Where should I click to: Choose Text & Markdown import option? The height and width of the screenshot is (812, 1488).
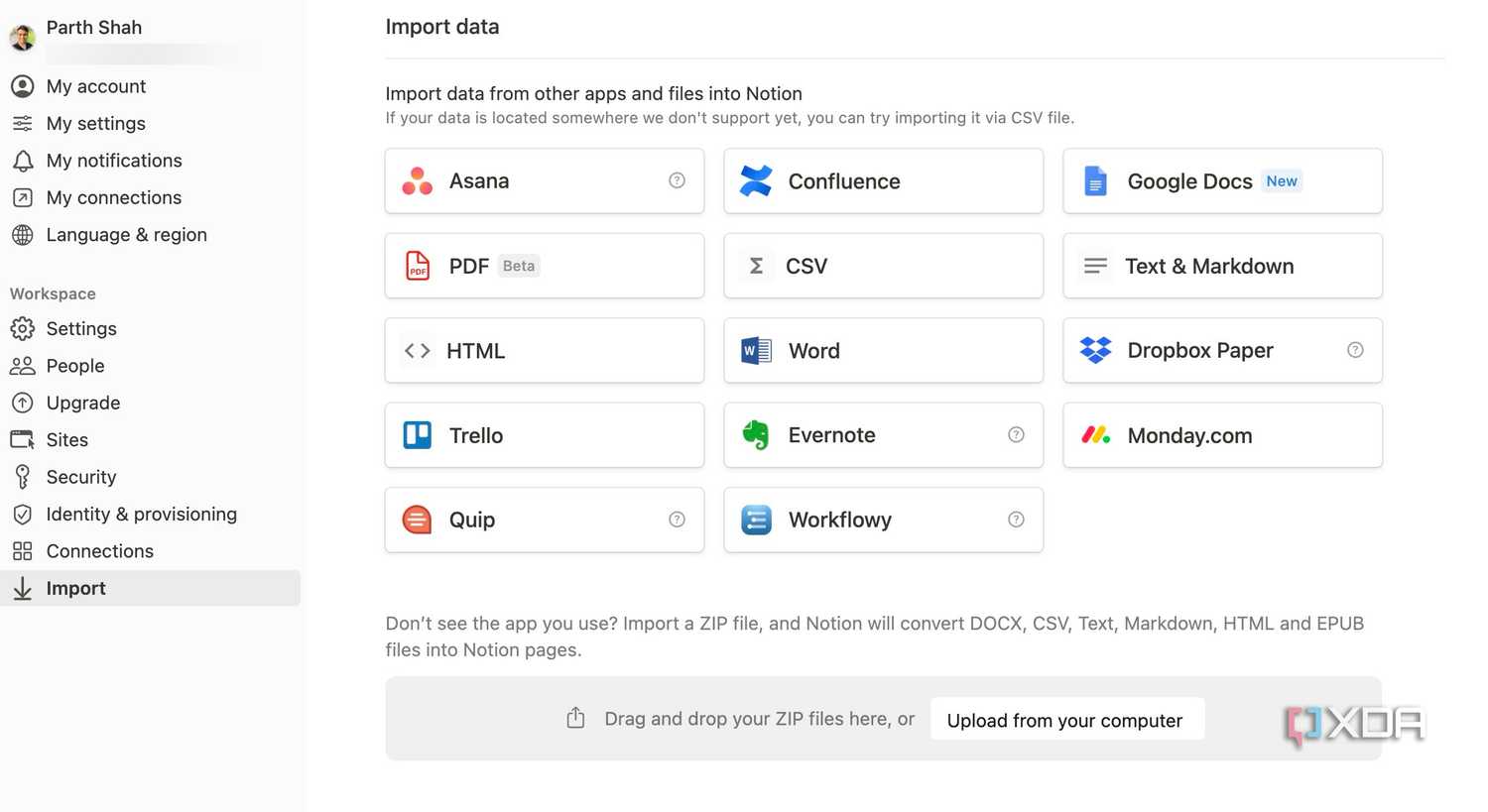(1223, 266)
